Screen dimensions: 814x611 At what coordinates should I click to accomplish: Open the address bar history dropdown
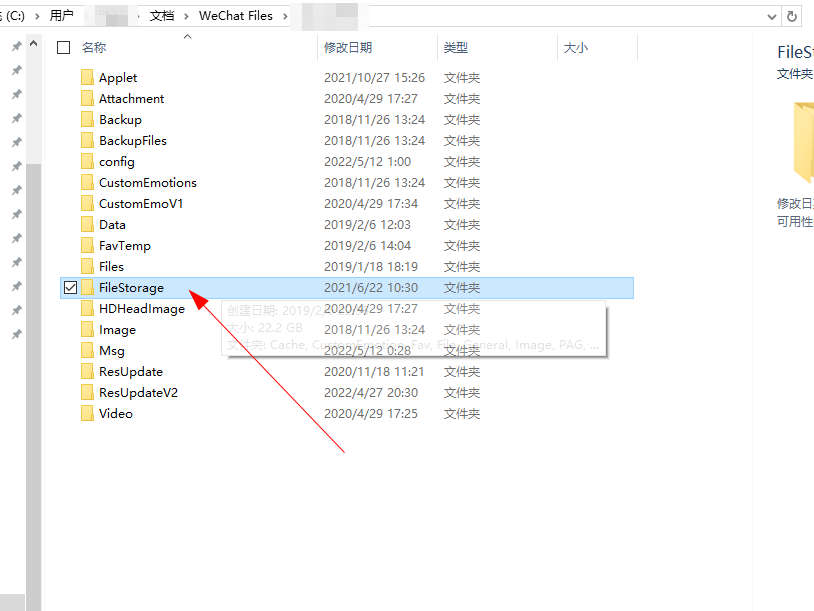point(771,16)
